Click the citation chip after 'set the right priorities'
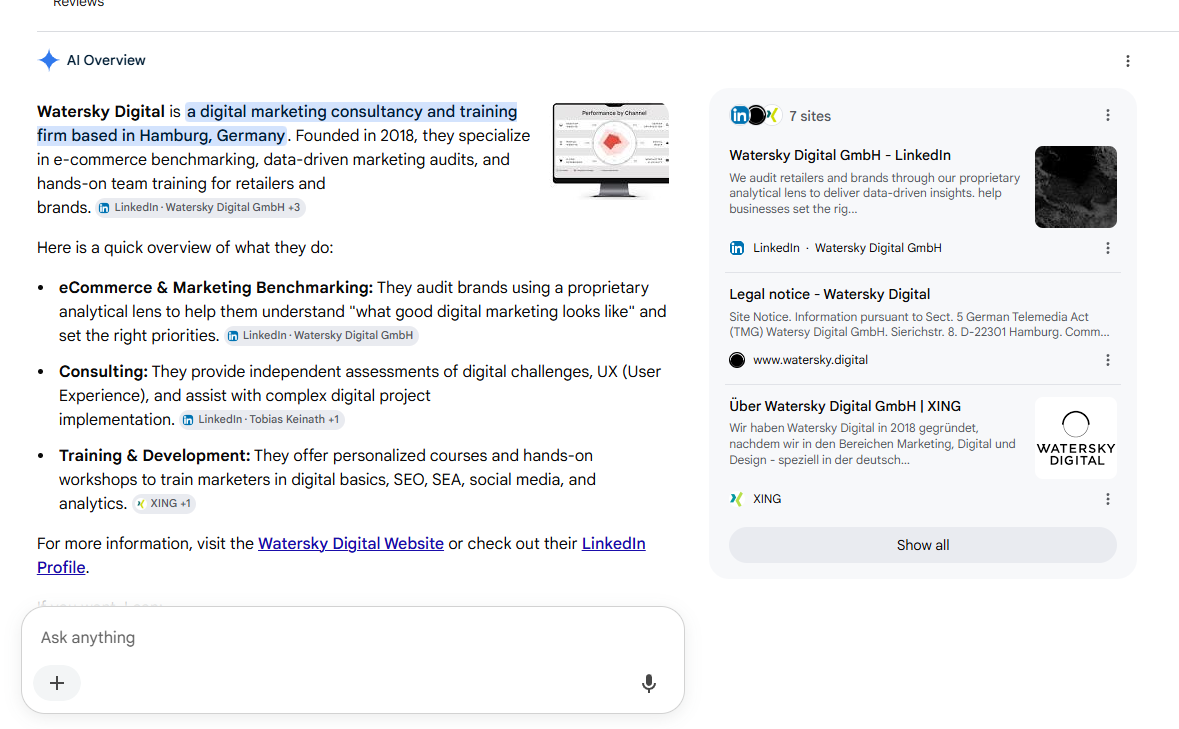Screen dimensions: 1179x729 [x=321, y=335]
